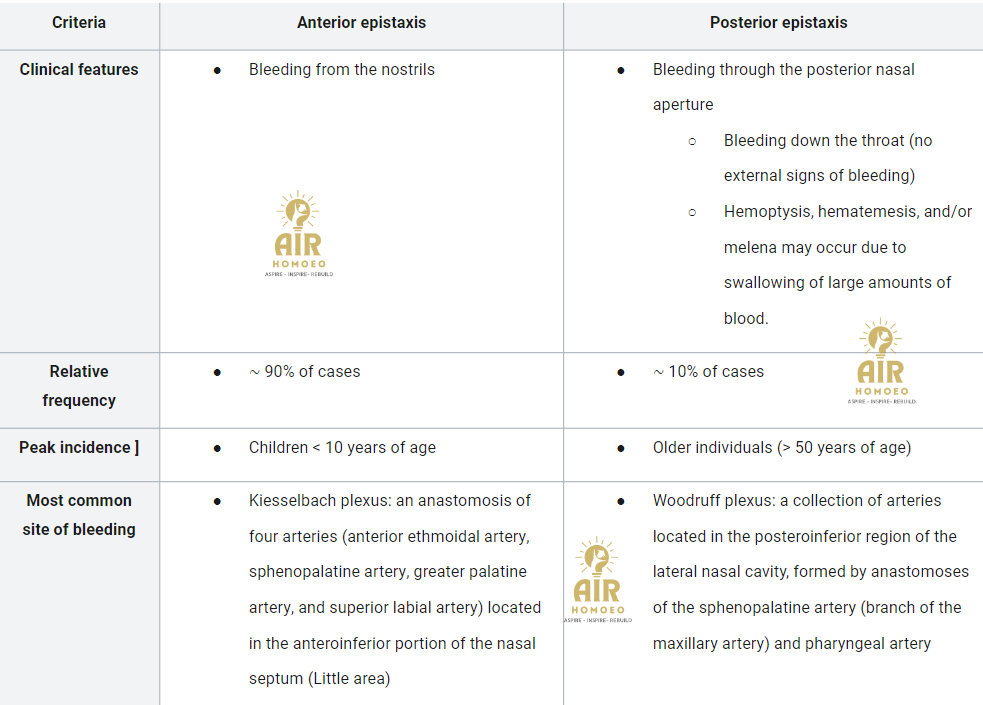This screenshot has width=983, height=705.
Task: Select the Anterior epistaxis column header
Action: 361,23
